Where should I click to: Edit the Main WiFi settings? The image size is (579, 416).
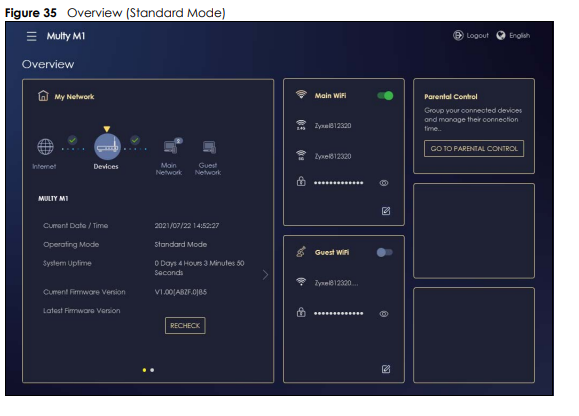386,211
